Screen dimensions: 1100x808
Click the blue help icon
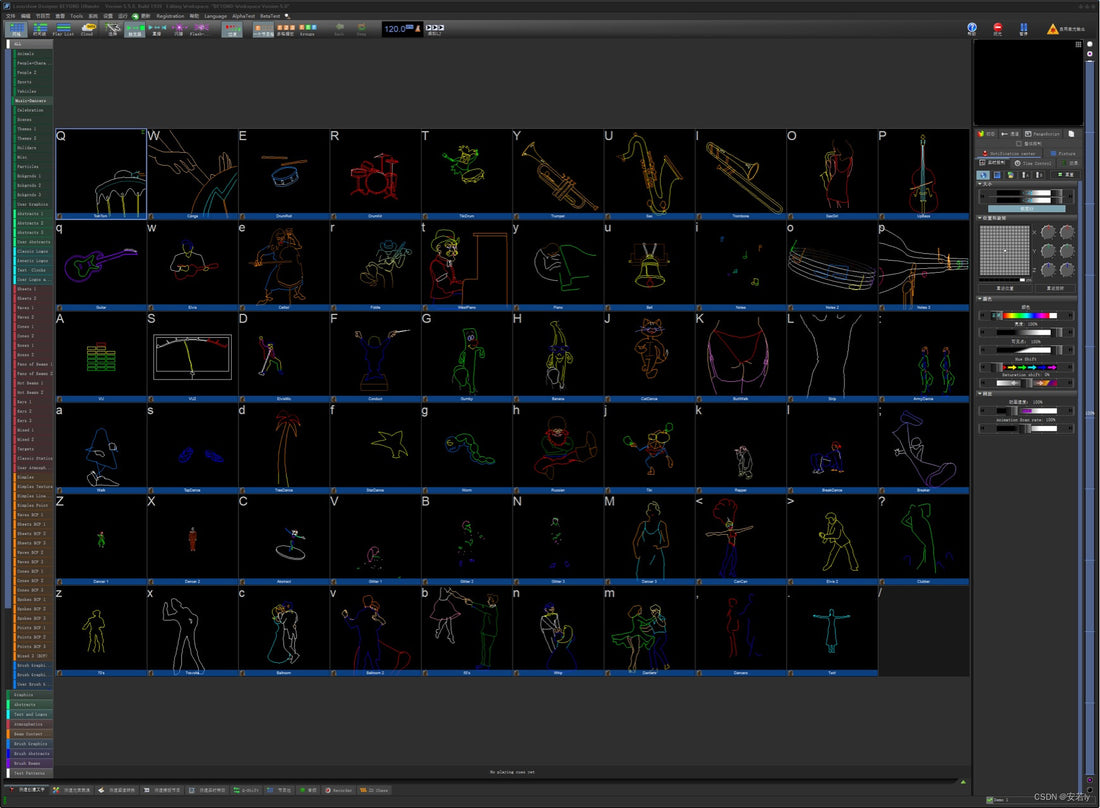coord(972,28)
